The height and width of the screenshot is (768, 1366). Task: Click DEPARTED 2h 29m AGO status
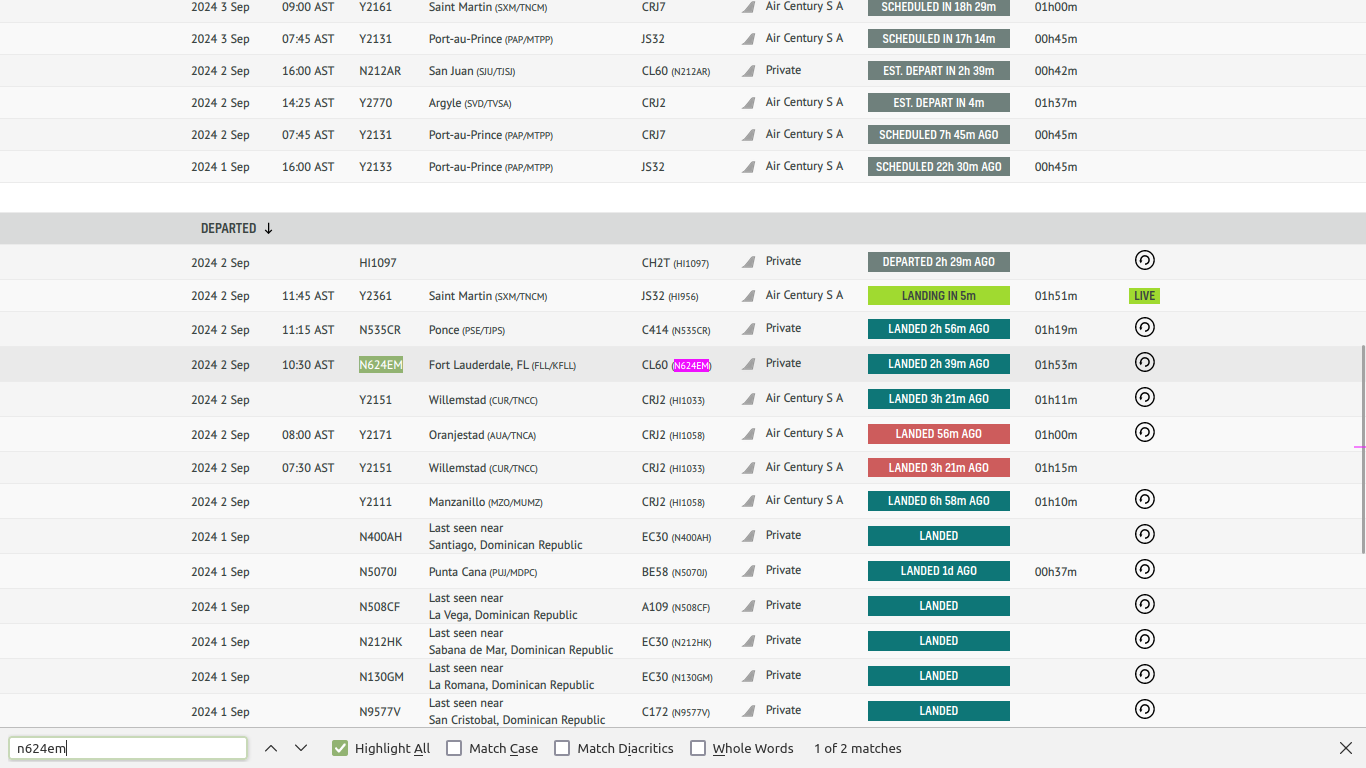939,262
